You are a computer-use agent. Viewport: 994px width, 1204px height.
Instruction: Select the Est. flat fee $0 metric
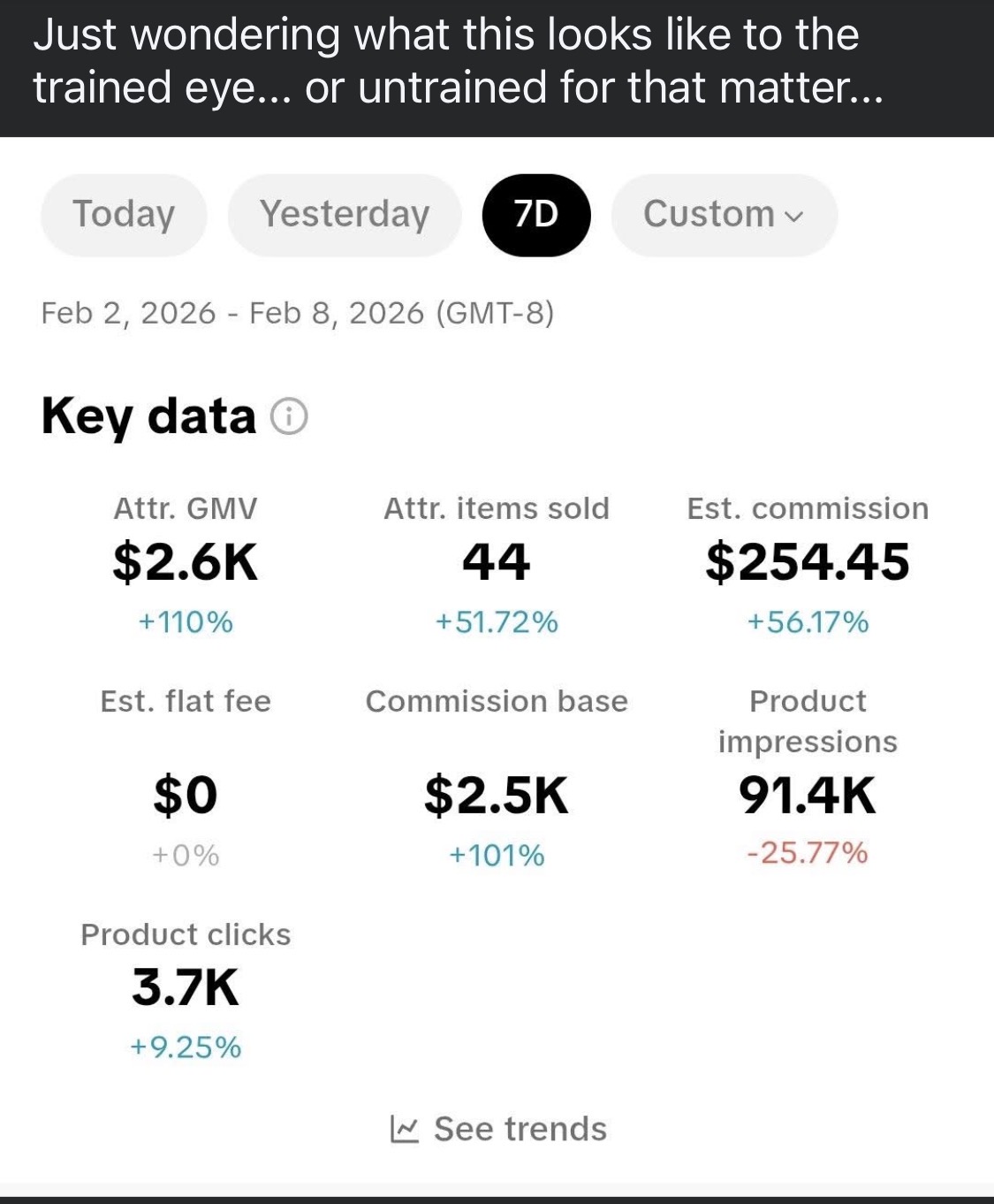tap(186, 794)
